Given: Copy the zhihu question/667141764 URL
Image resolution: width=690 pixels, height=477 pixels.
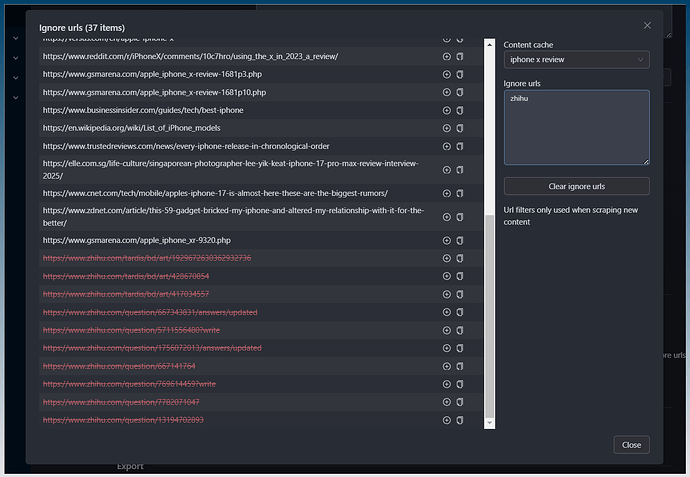Looking at the screenshot, I should 460,367.
